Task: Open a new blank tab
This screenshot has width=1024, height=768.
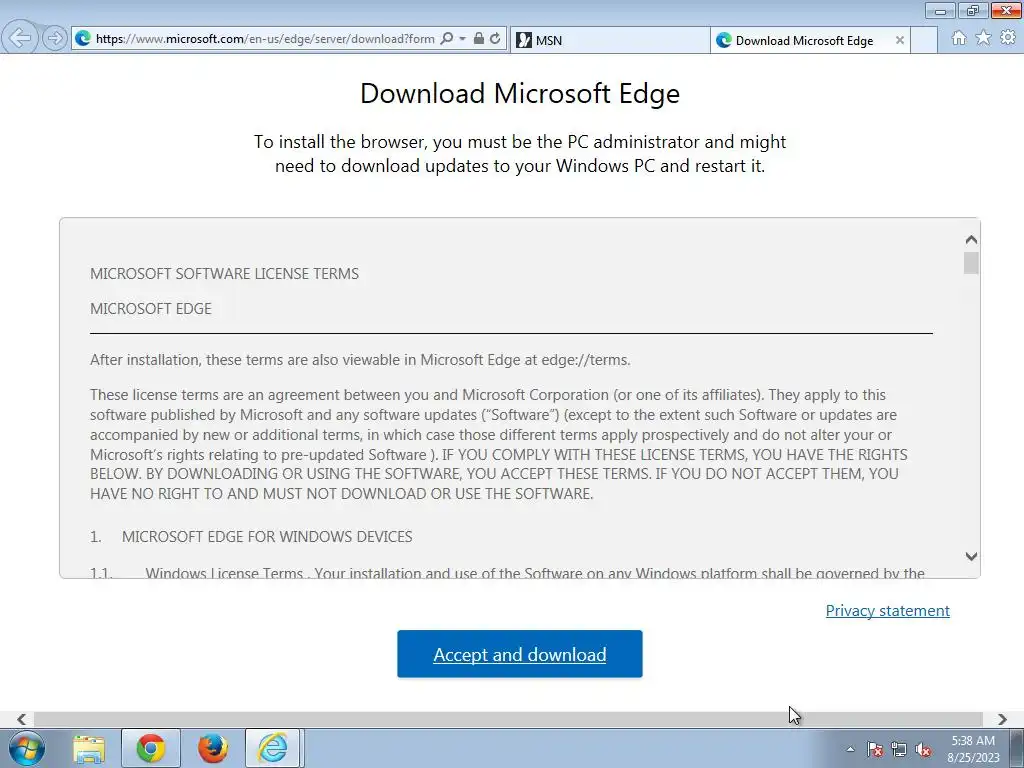Action: click(x=923, y=40)
